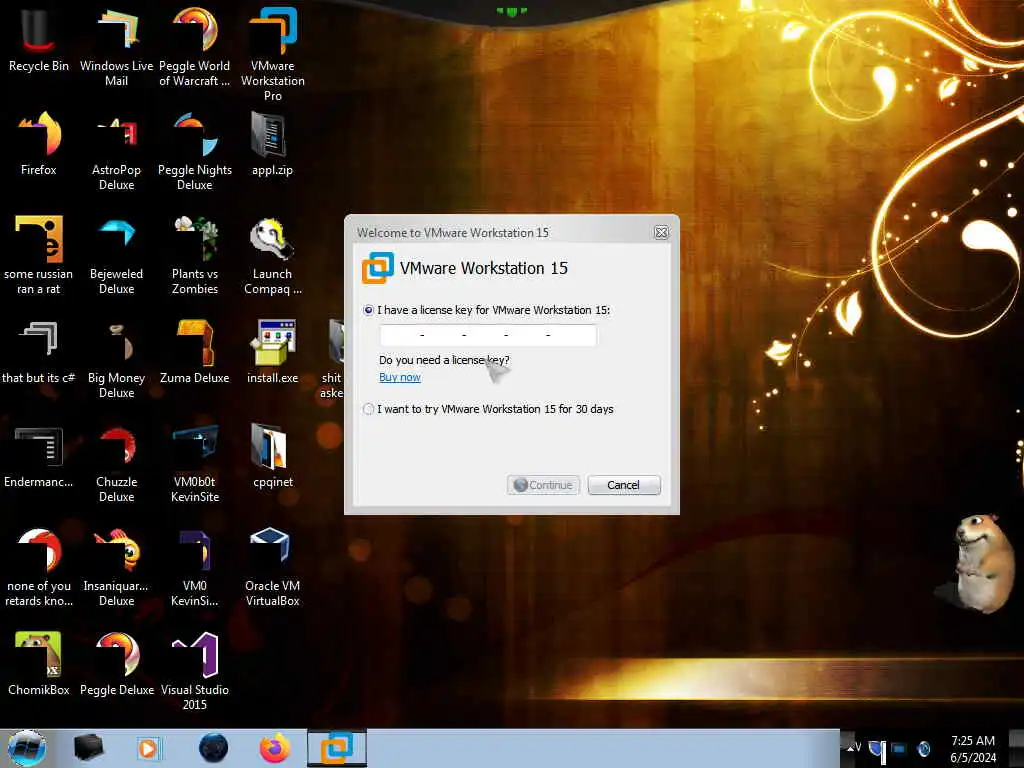This screenshot has height=768, width=1024.
Task: Select VMware Workstation Pro desktop shortcut
Action: pyautogui.click(x=273, y=54)
